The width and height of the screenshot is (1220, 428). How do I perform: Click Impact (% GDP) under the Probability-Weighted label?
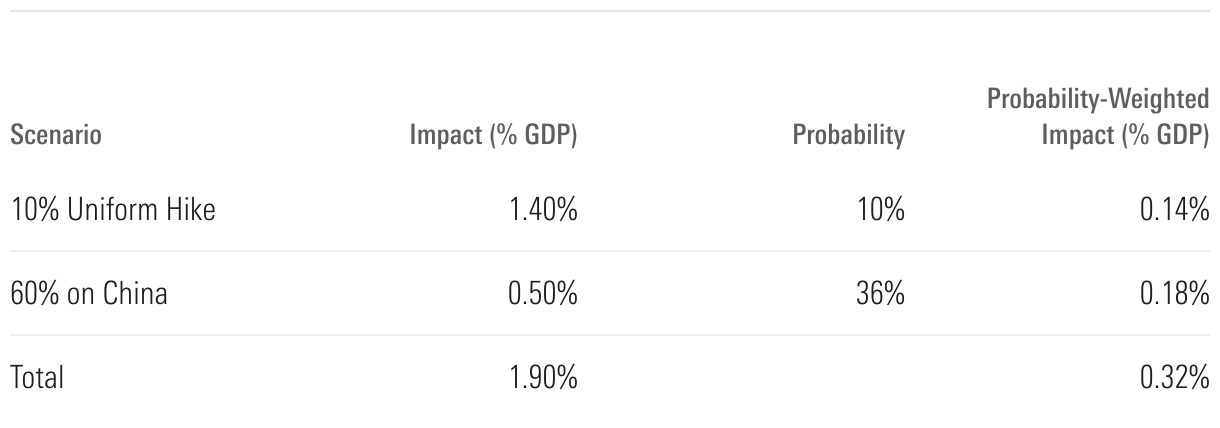1124,136
